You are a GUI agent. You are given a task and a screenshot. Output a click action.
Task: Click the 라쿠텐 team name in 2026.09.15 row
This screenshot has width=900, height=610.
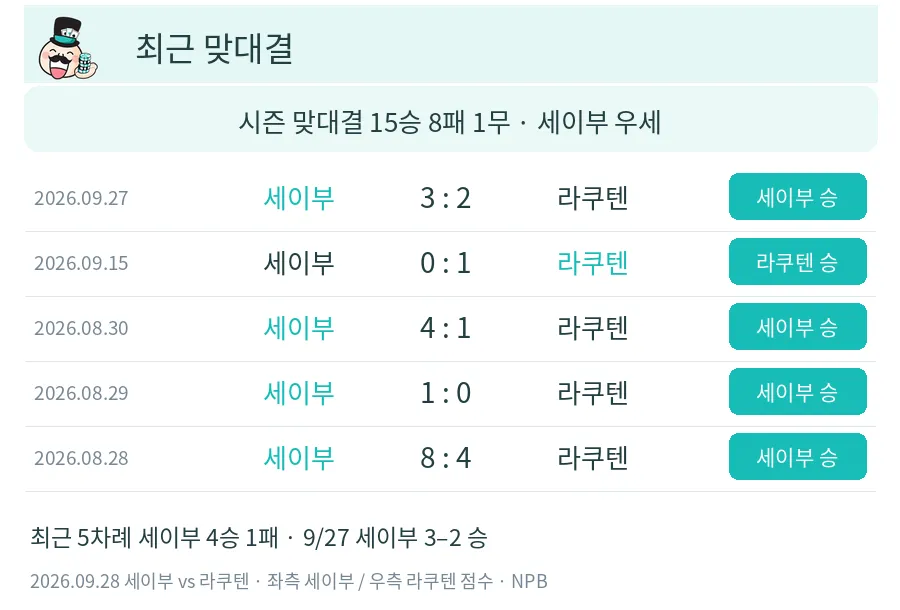coord(592,263)
